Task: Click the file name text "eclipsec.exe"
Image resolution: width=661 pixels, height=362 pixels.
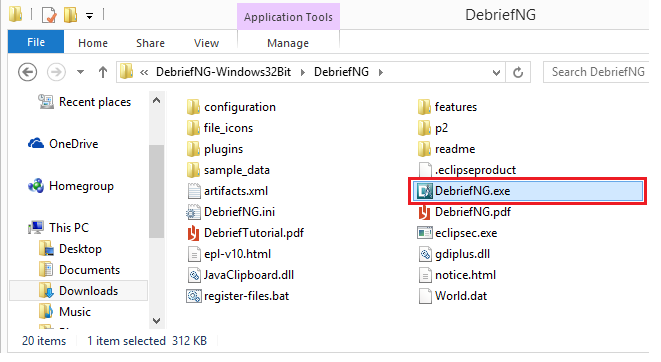Action: click(466, 233)
